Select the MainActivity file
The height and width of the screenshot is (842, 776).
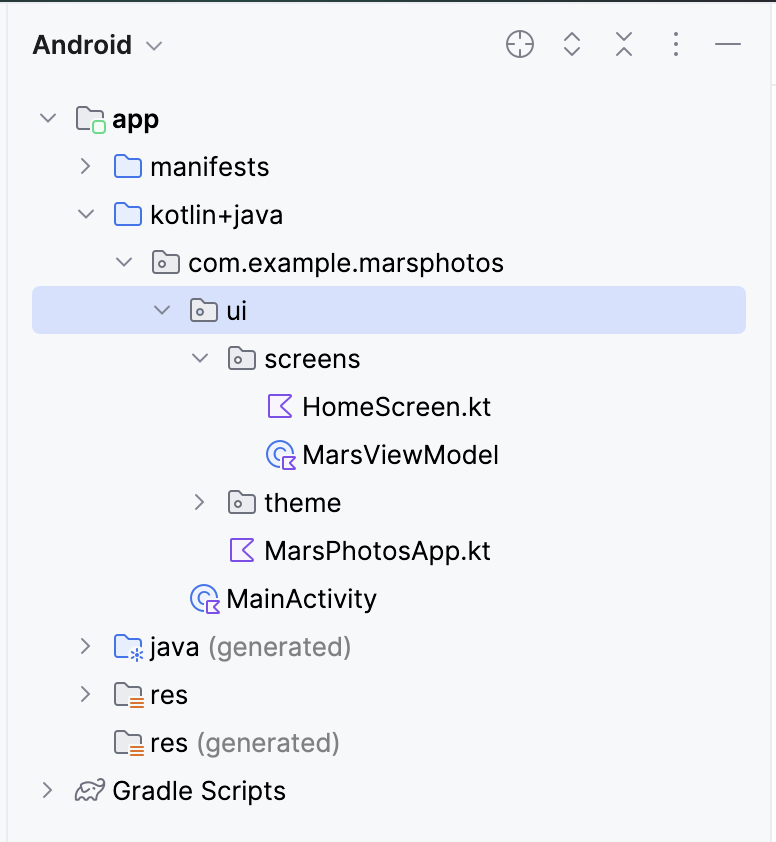pos(300,598)
